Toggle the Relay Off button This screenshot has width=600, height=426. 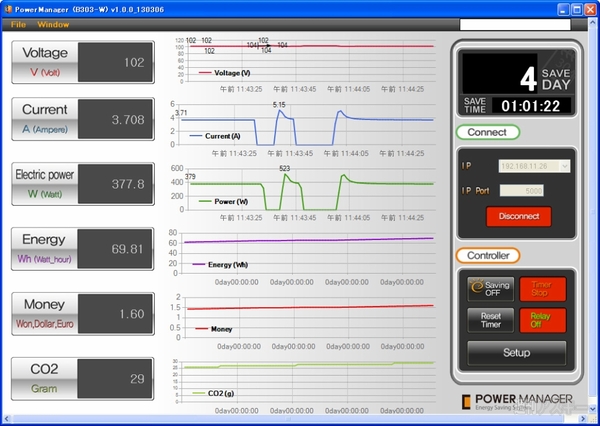click(x=542, y=320)
